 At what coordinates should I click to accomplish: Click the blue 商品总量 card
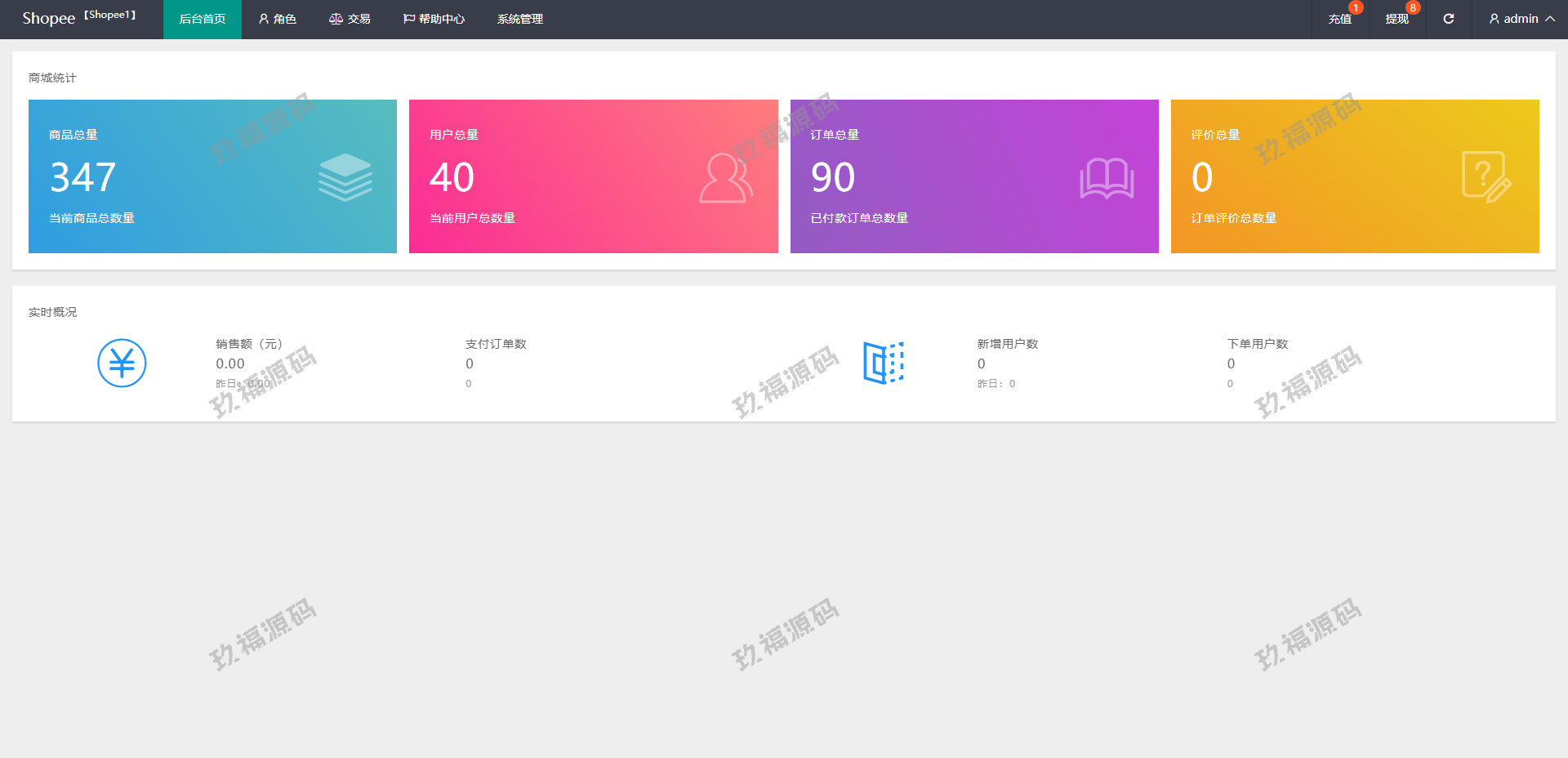click(212, 176)
